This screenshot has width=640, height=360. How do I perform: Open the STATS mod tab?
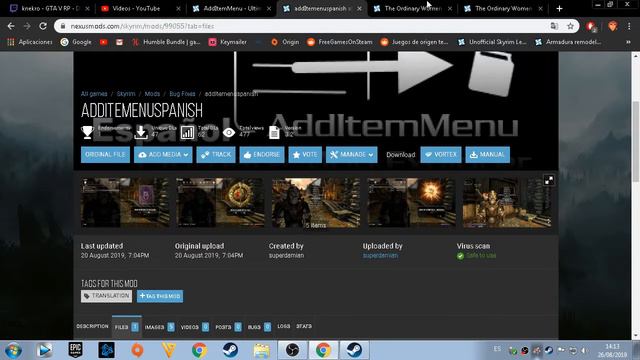coord(304,327)
